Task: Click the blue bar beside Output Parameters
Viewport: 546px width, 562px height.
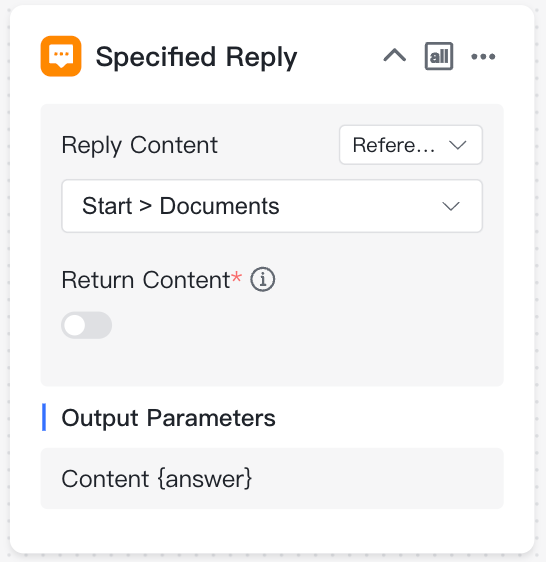Action: pos(44,417)
